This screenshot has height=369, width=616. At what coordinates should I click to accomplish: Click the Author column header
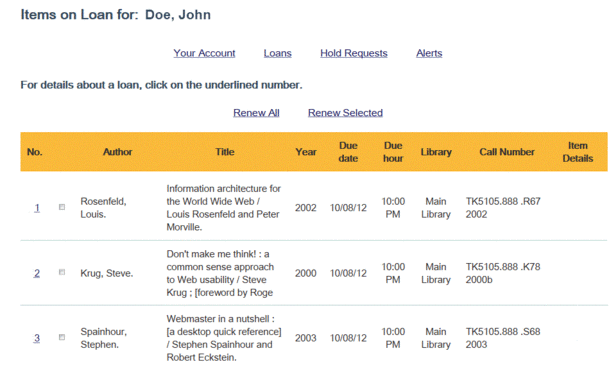(117, 152)
